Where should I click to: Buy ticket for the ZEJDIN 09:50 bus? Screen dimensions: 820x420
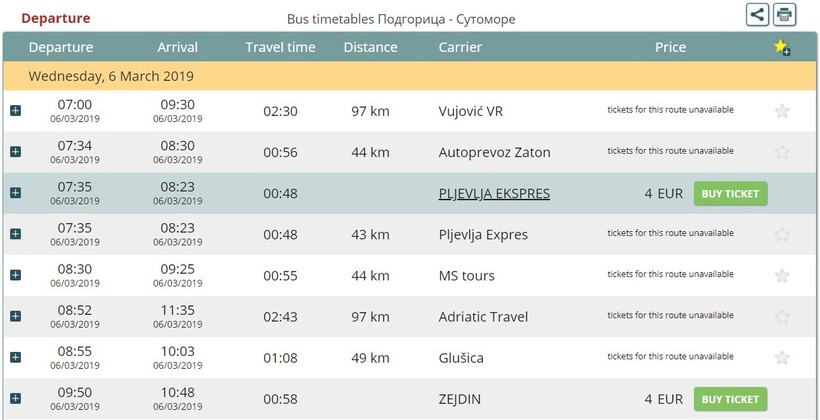click(730, 399)
